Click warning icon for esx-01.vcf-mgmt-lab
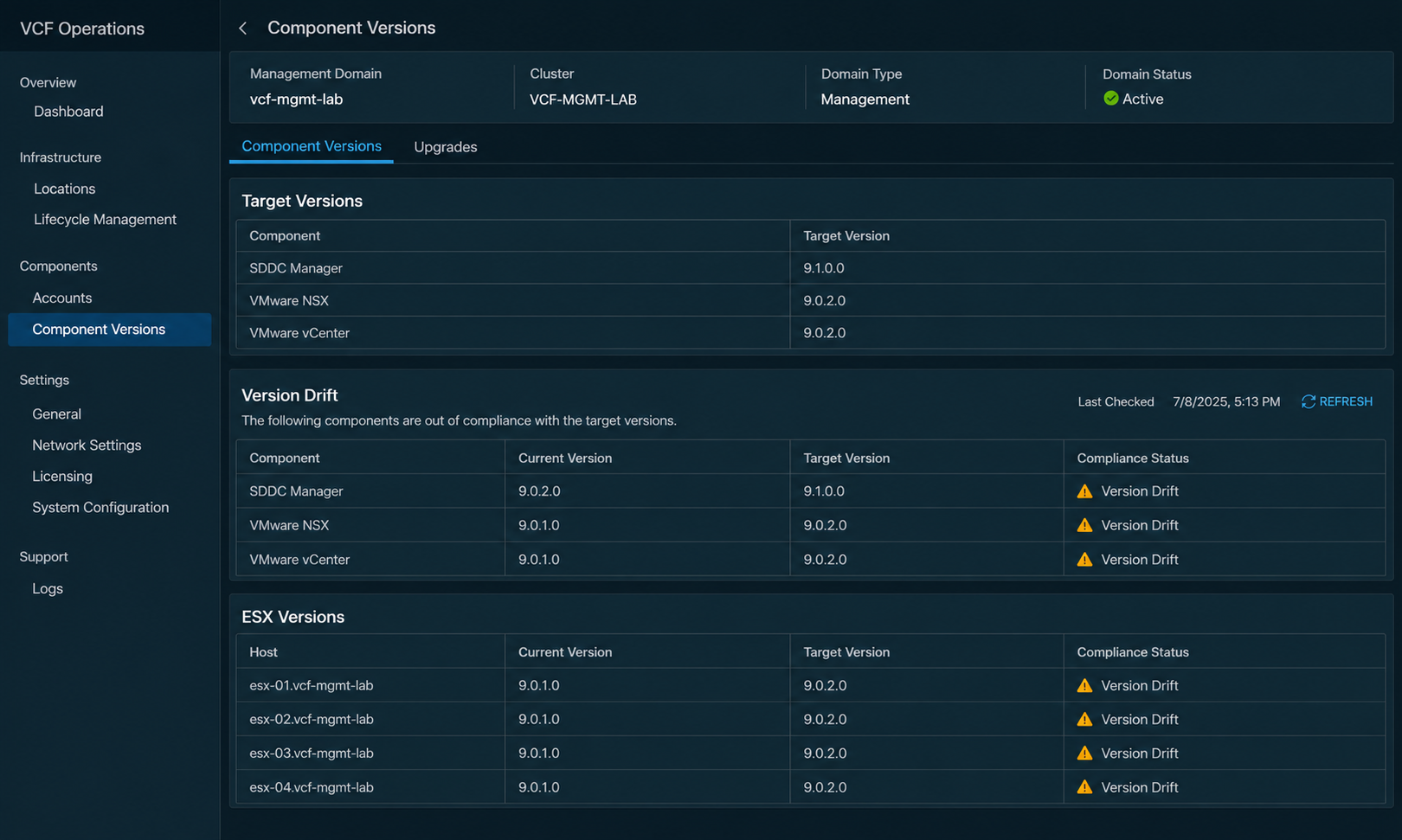The width and height of the screenshot is (1402, 840). click(1084, 685)
